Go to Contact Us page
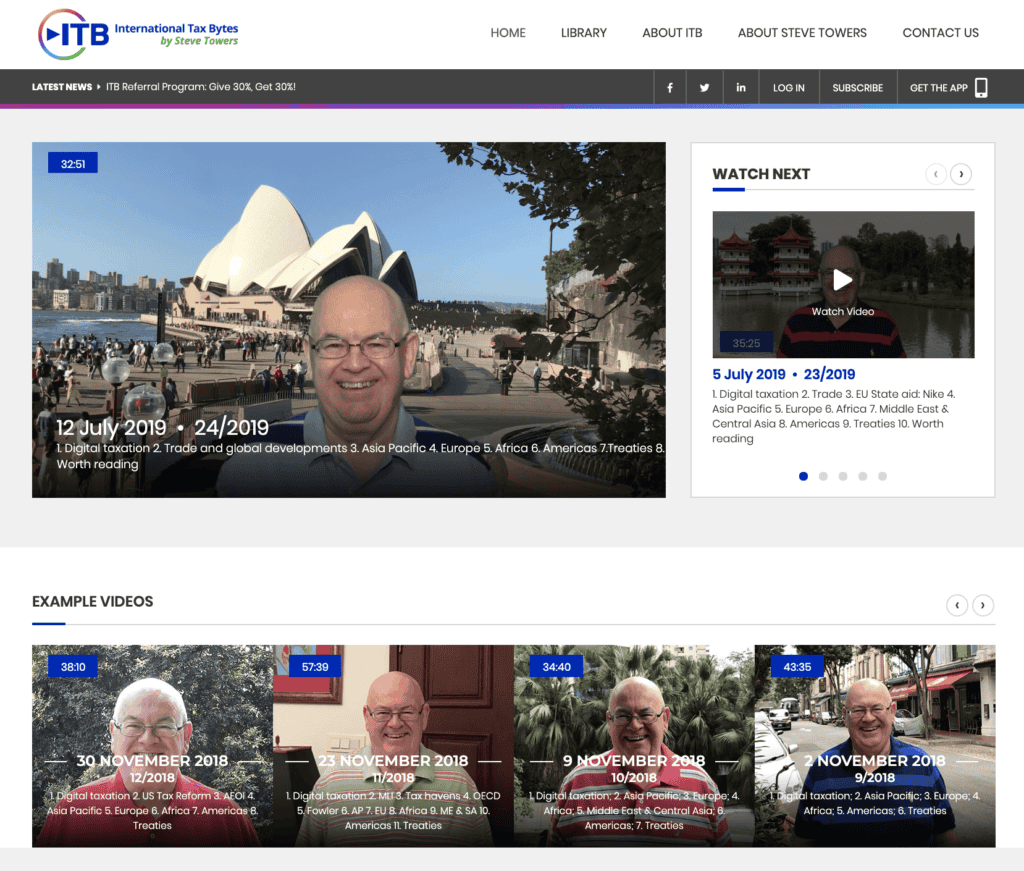1024x871 pixels. pyautogui.click(x=940, y=33)
